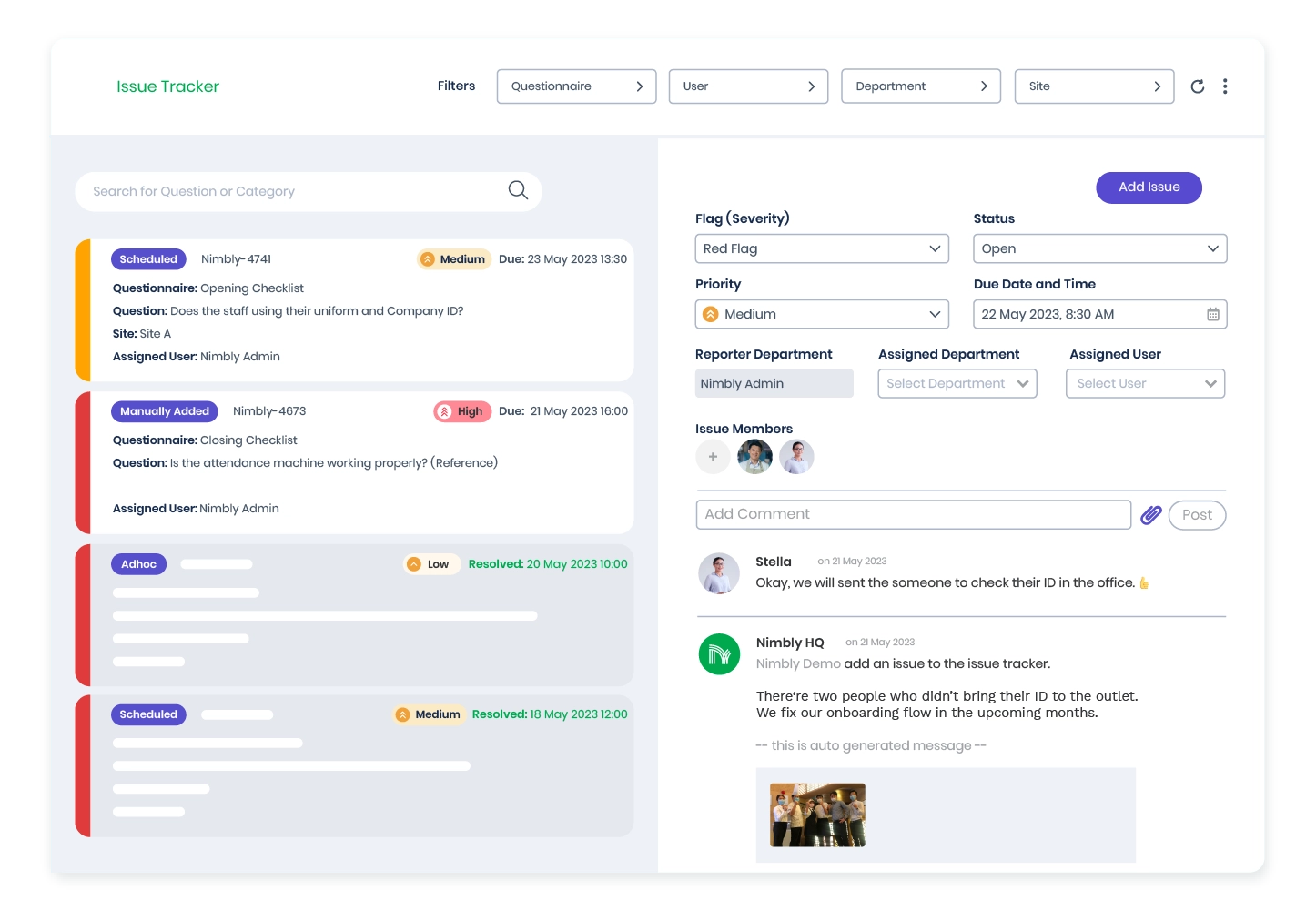This screenshot has width=1316, height=911.
Task: Open the calendar picker for Due Date
Action: tap(1212, 314)
